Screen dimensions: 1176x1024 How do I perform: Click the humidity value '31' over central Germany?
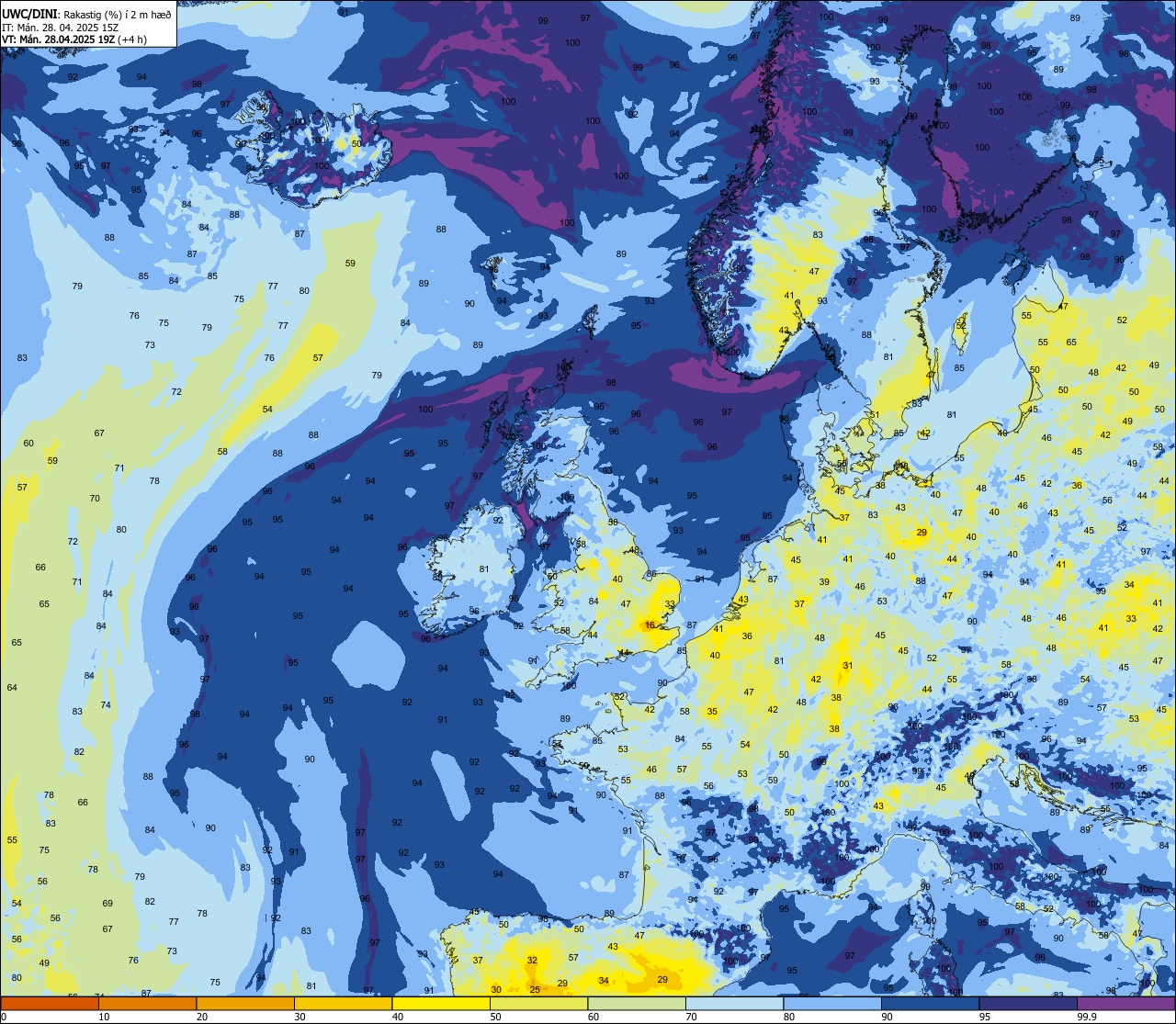(x=847, y=666)
